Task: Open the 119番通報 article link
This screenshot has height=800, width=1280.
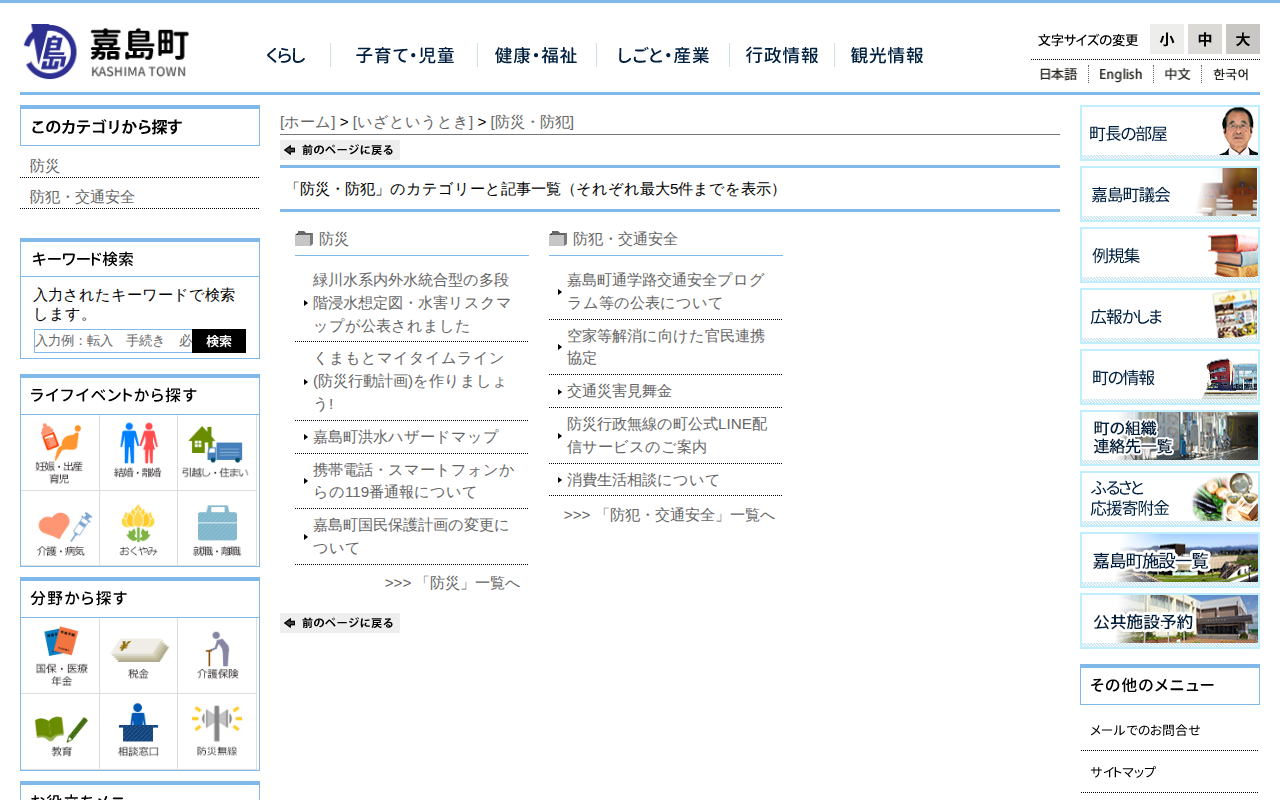Action: [413, 481]
